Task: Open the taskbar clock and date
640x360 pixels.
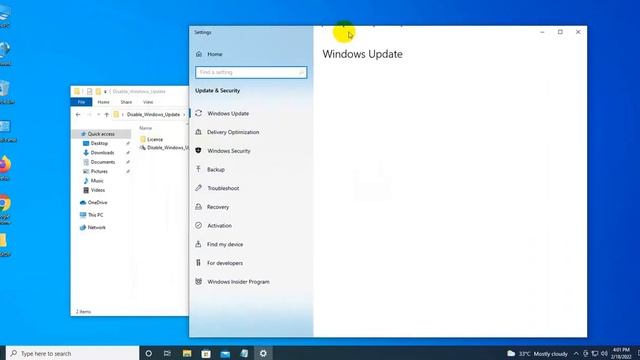Action: [621, 353]
